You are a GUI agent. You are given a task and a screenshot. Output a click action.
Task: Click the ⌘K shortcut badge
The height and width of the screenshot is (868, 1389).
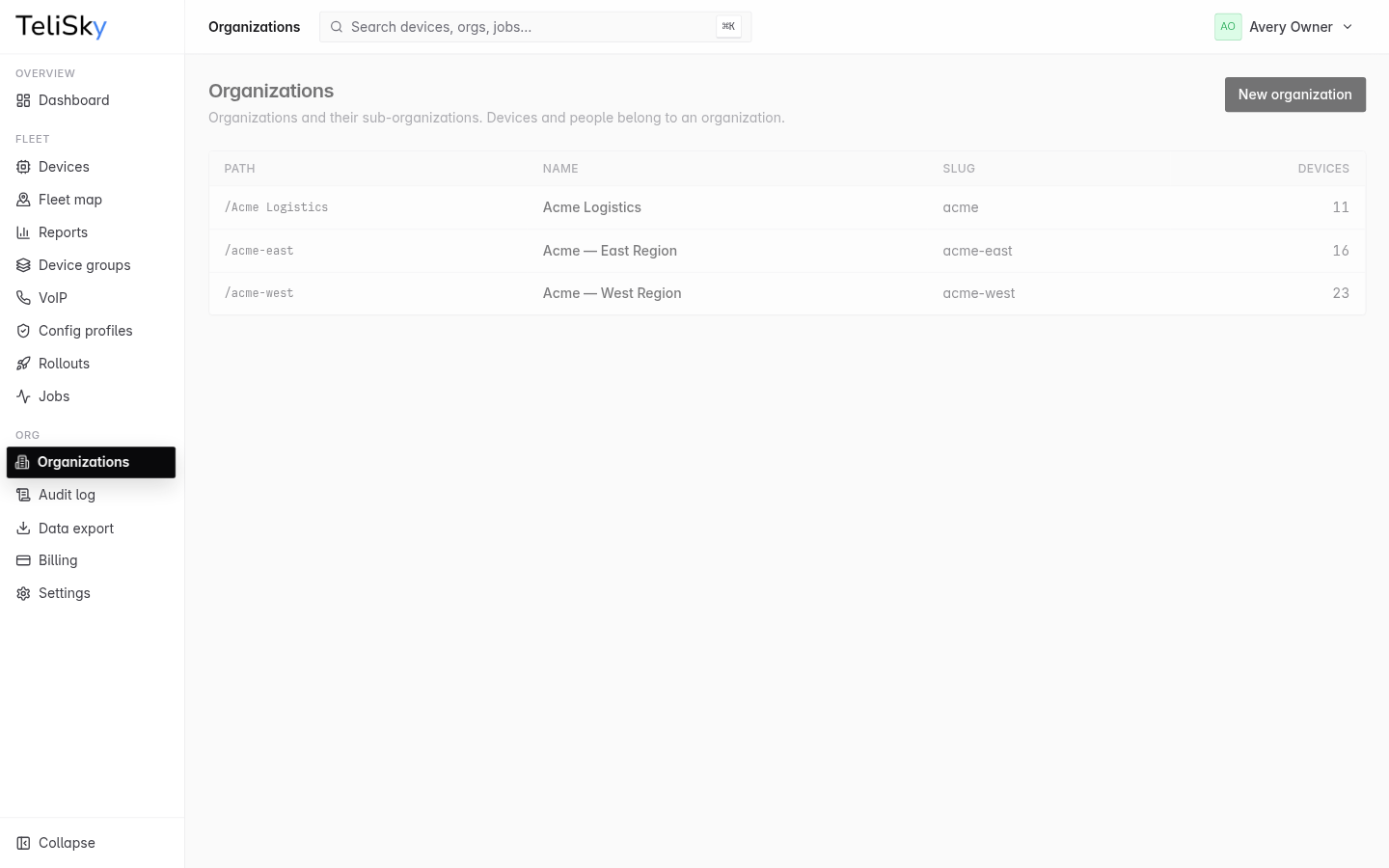[x=728, y=27]
